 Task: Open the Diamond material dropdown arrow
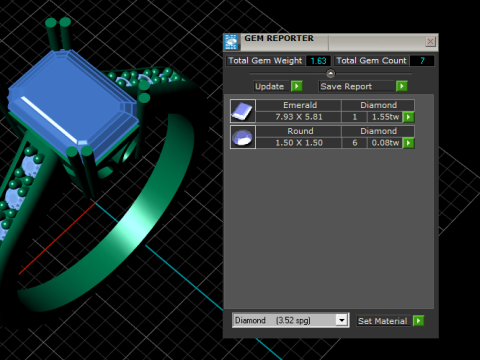[x=341, y=320]
